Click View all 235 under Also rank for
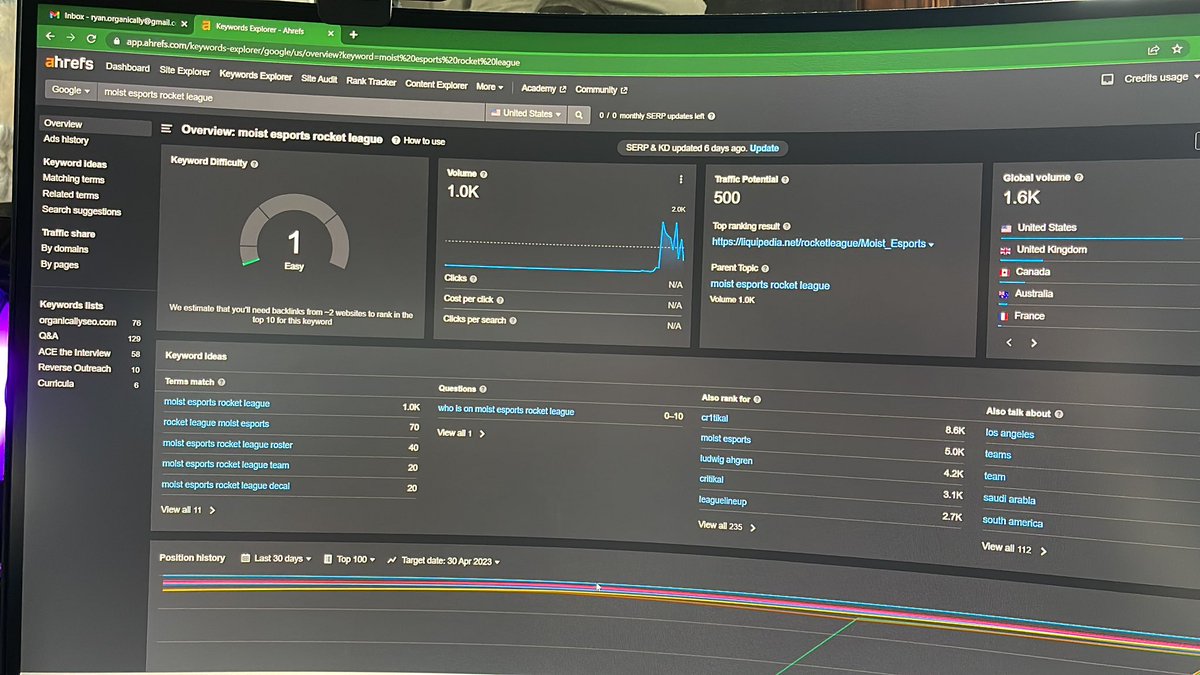Viewport: 1200px width, 675px height. (x=726, y=525)
